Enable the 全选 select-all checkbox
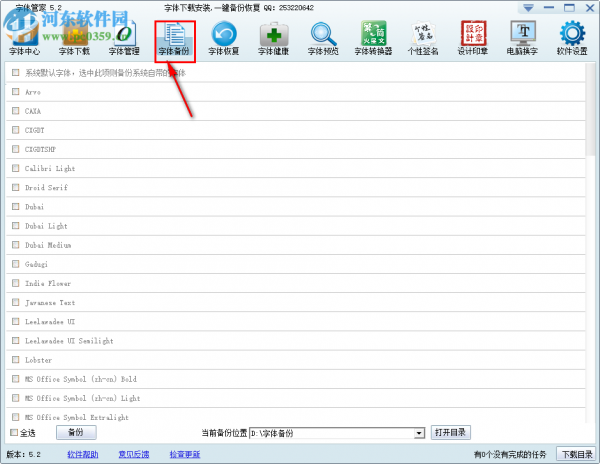The image size is (600, 464). [x=14, y=432]
